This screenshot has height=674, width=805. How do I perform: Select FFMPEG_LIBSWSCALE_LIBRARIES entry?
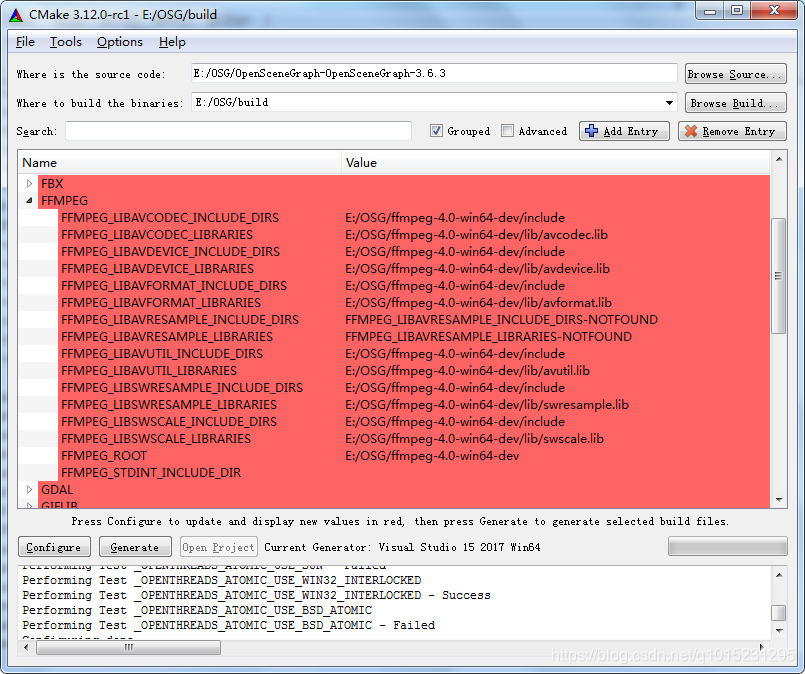[156, 438]
